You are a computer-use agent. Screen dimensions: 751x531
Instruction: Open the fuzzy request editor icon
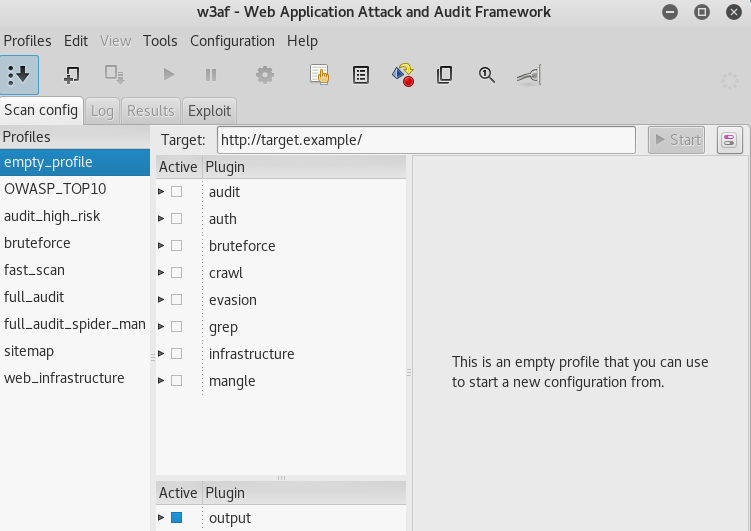click(361, 75)
